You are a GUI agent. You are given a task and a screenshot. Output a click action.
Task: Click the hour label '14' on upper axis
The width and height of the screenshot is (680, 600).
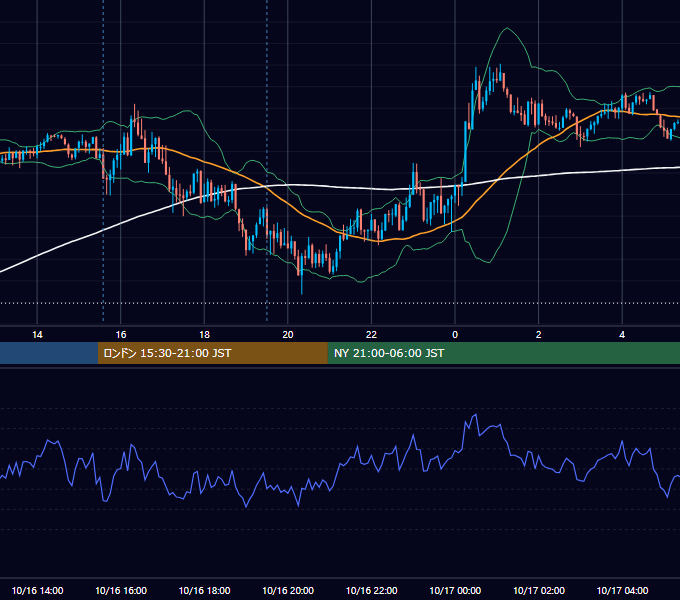pyautogui.click(x=37, y=335)
